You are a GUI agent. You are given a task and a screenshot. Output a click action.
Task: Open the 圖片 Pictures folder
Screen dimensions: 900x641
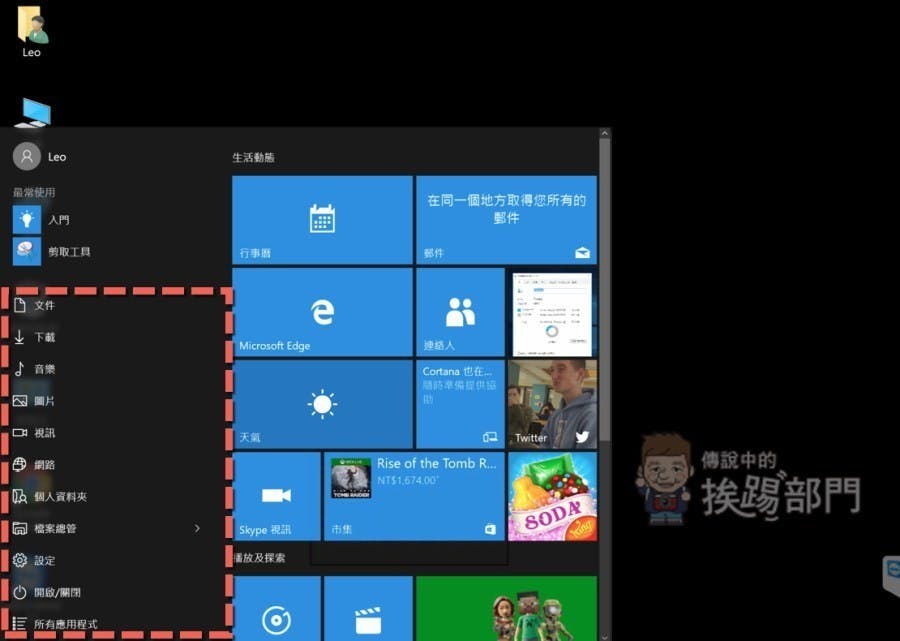pyautogui.click(x=34, y=401)
